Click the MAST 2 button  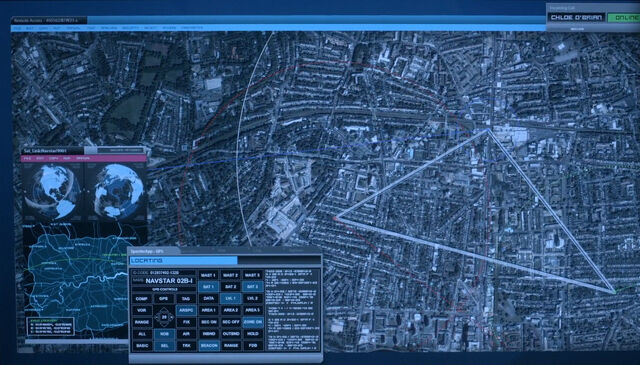[x=231, y=275]
